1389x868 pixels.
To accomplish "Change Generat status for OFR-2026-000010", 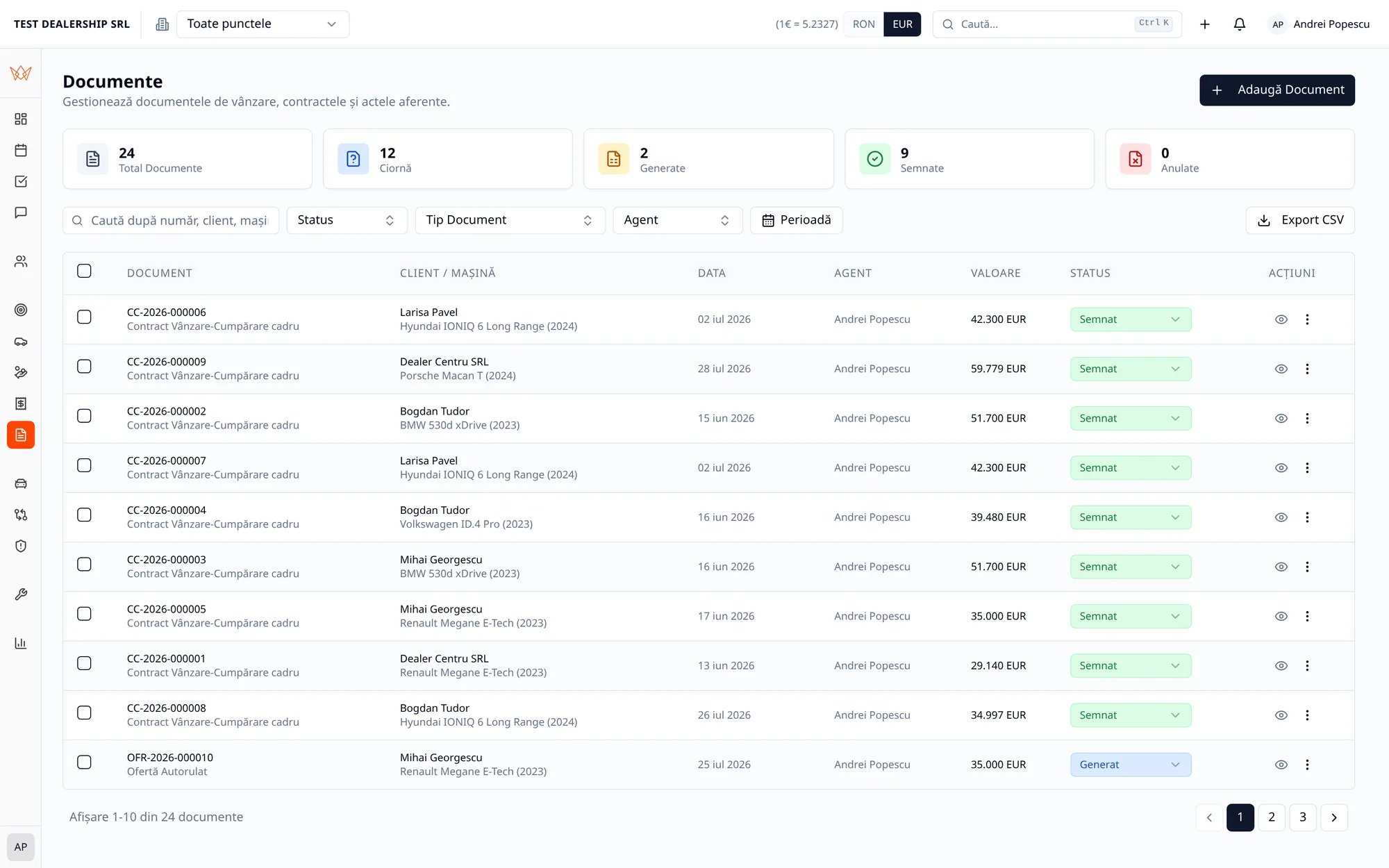I will point(1131,765).
